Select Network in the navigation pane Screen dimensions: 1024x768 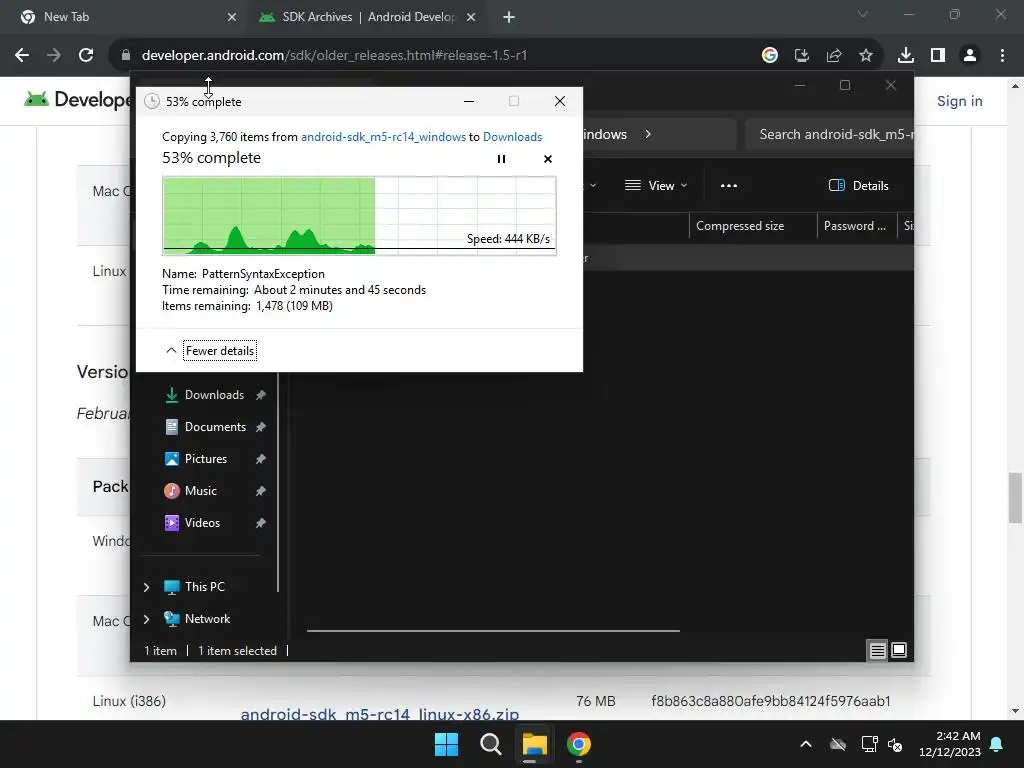pyautogui.click(x=207, y=618)
